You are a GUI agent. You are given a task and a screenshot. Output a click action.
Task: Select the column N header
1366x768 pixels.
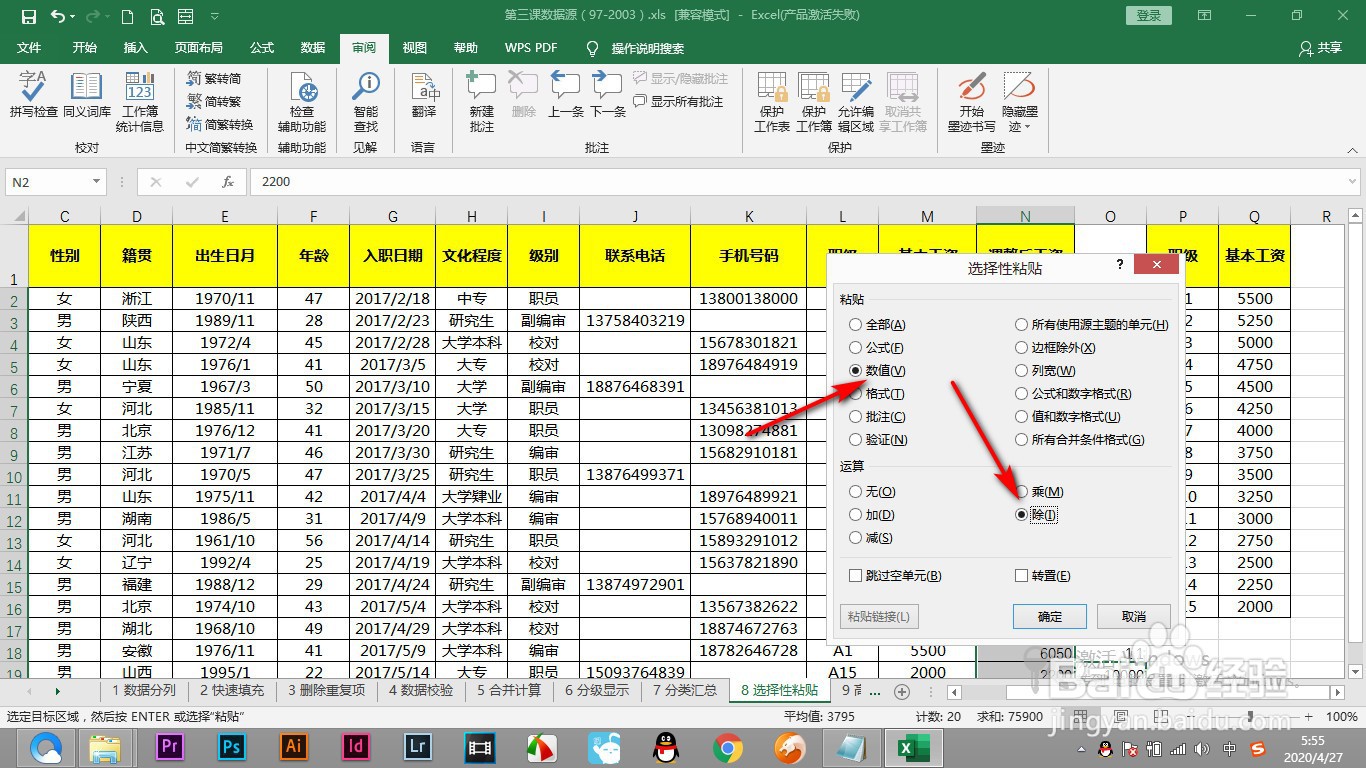coord(1025,216)
